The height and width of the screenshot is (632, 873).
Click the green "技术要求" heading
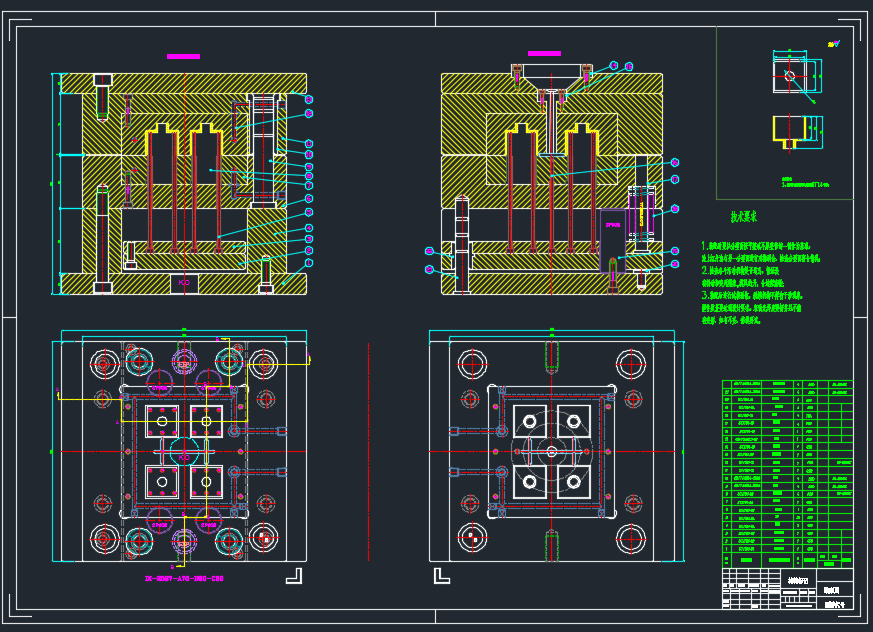coord(743,217)
